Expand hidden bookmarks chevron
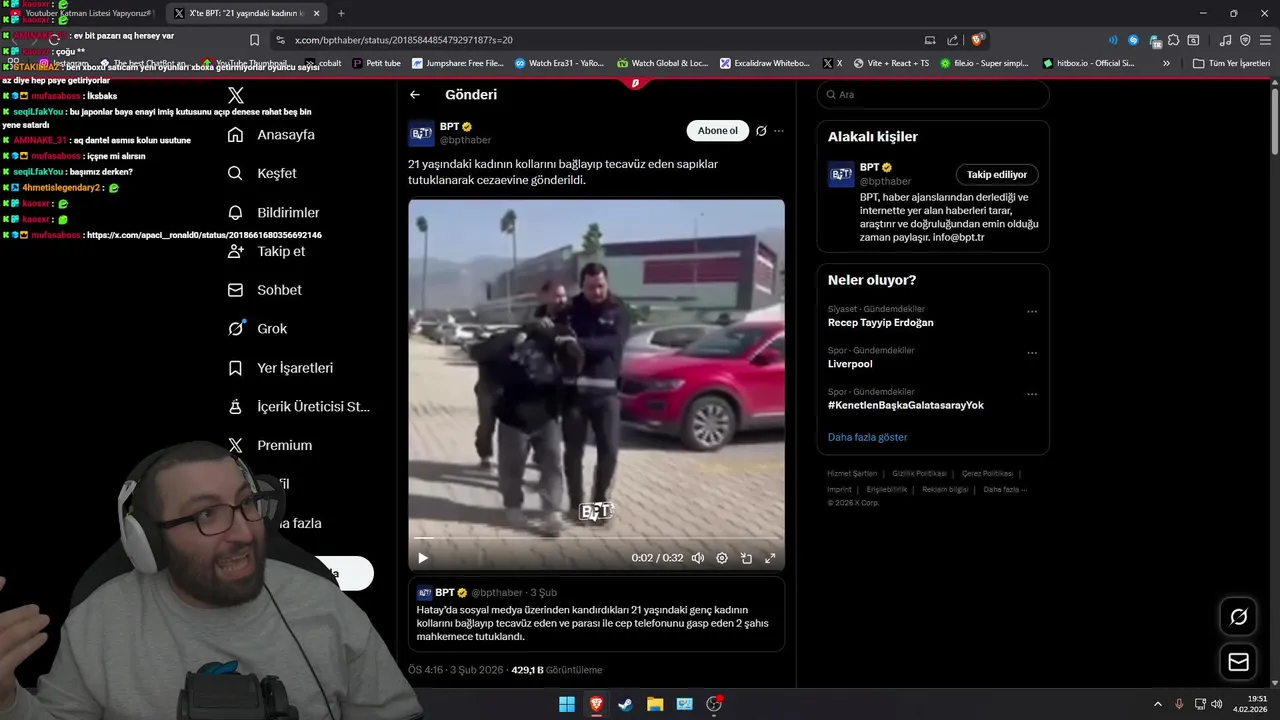1280x720 pixels. tap(1166, 63)
